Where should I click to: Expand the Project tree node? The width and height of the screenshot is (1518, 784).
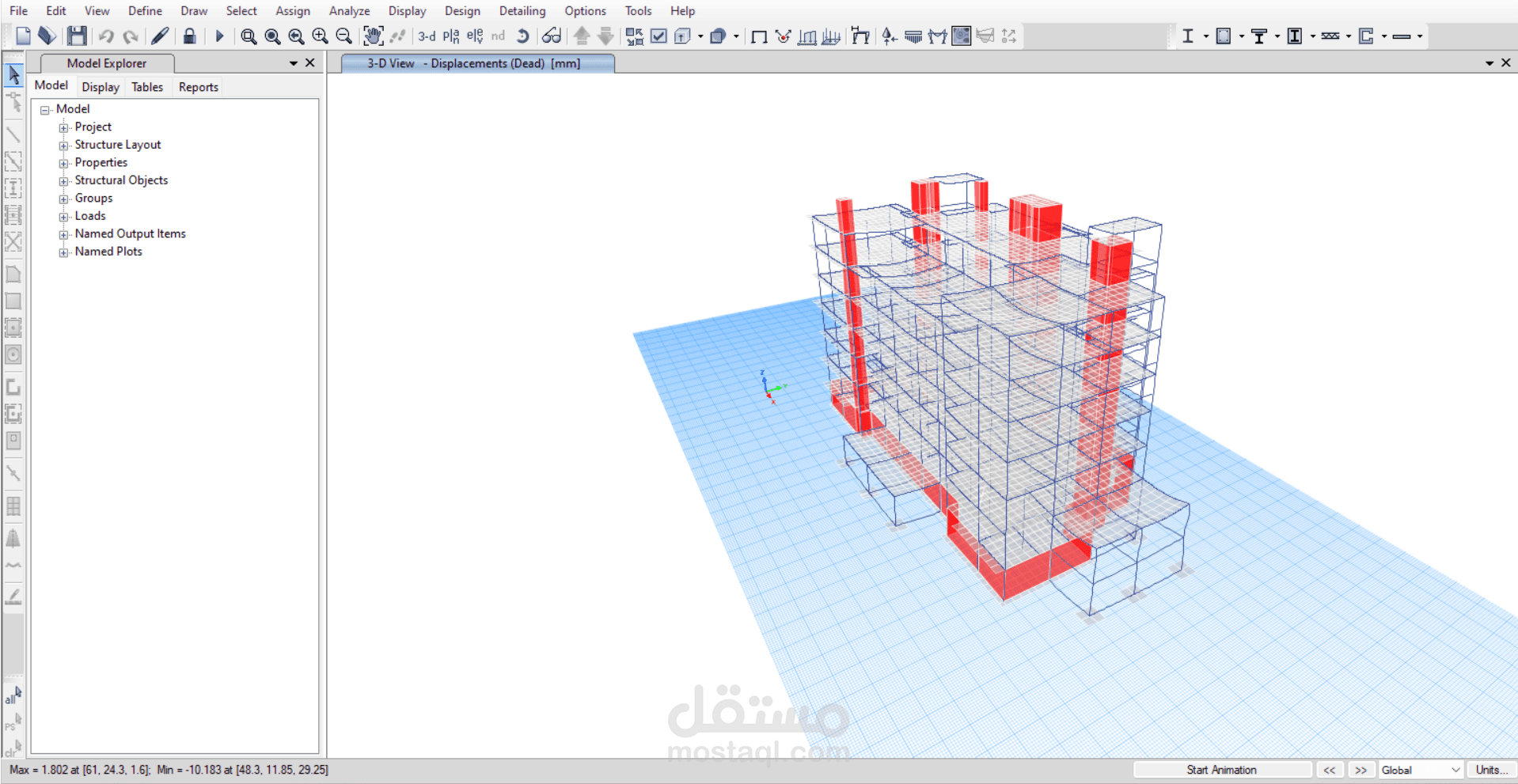point(64,127)
